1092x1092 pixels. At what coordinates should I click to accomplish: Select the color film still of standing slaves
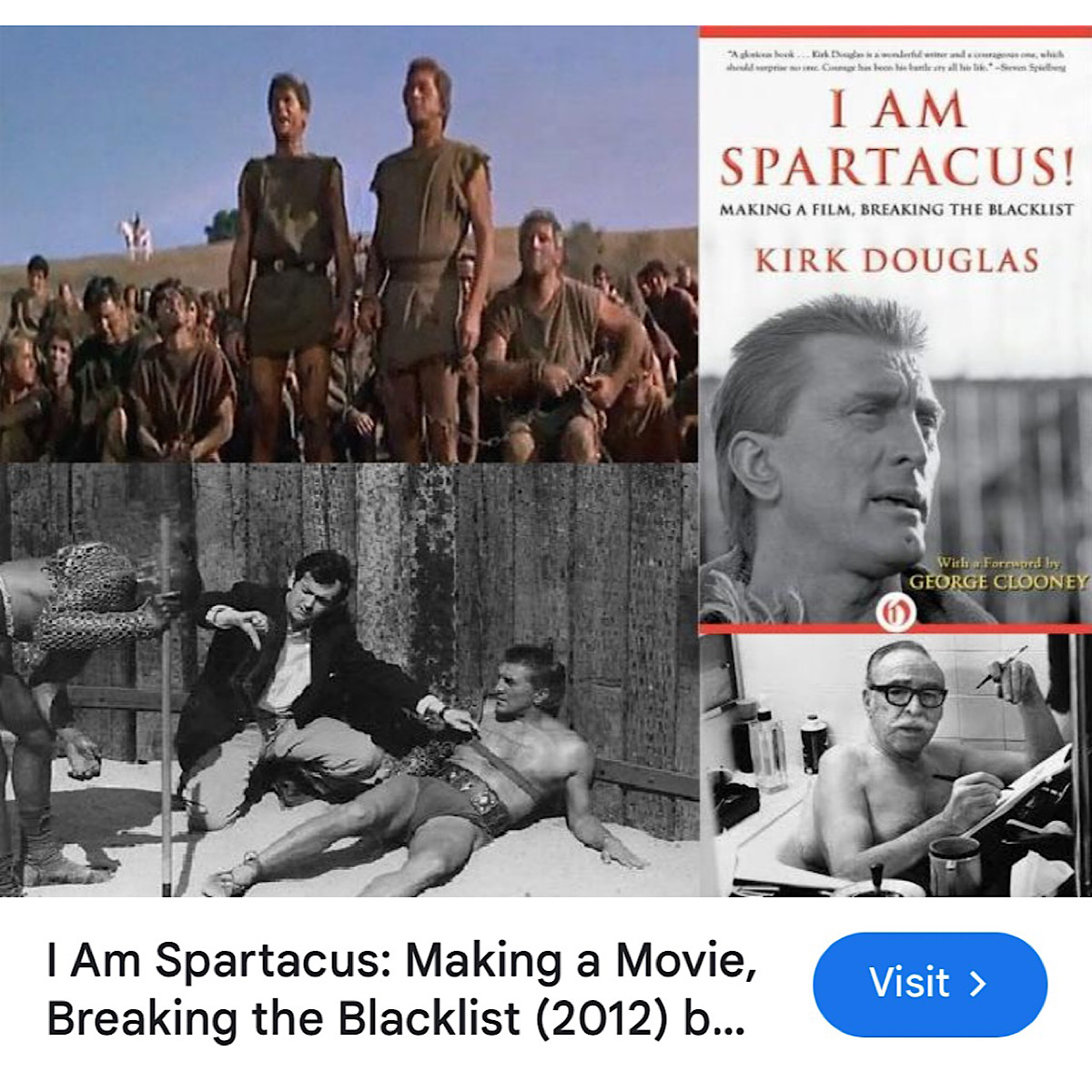click(x=349, y=244)
